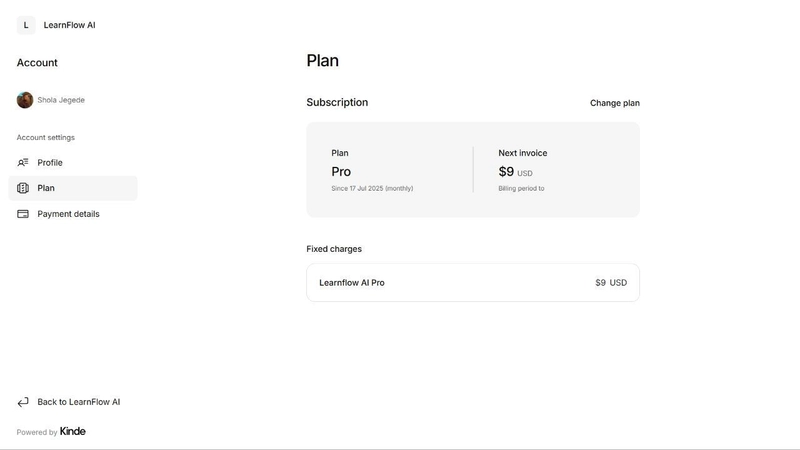This screenshot has width=800, height=450.
Task: Select the Plan sidebar item
Action: click(x=73, y=188)
